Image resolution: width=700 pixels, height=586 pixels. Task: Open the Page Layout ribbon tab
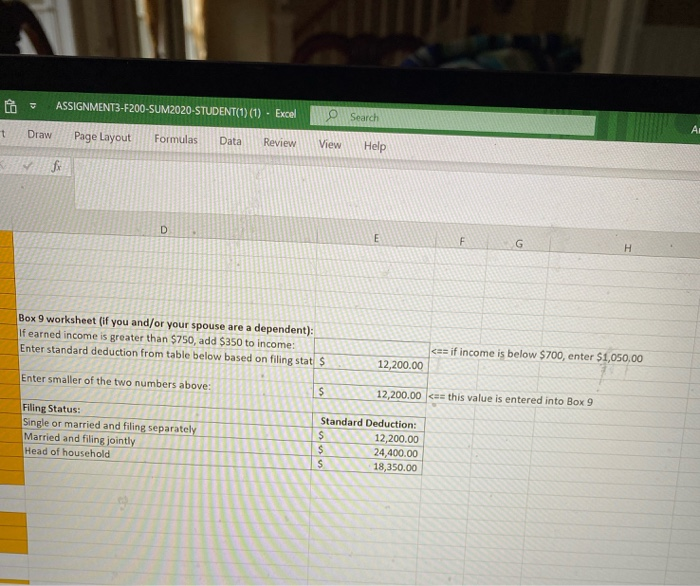pos(102,137)
